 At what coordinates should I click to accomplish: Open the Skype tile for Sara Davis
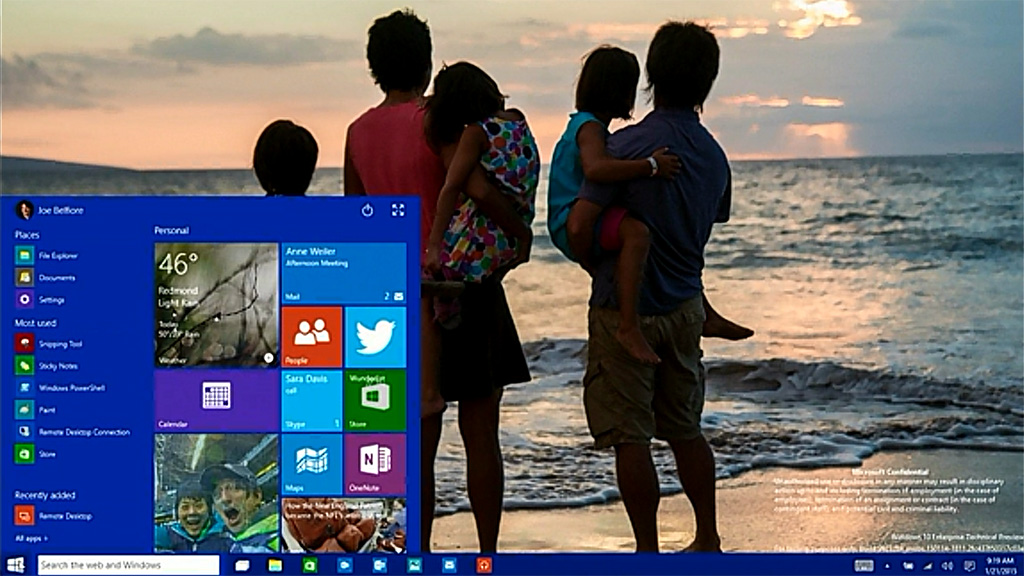[312, 400]
